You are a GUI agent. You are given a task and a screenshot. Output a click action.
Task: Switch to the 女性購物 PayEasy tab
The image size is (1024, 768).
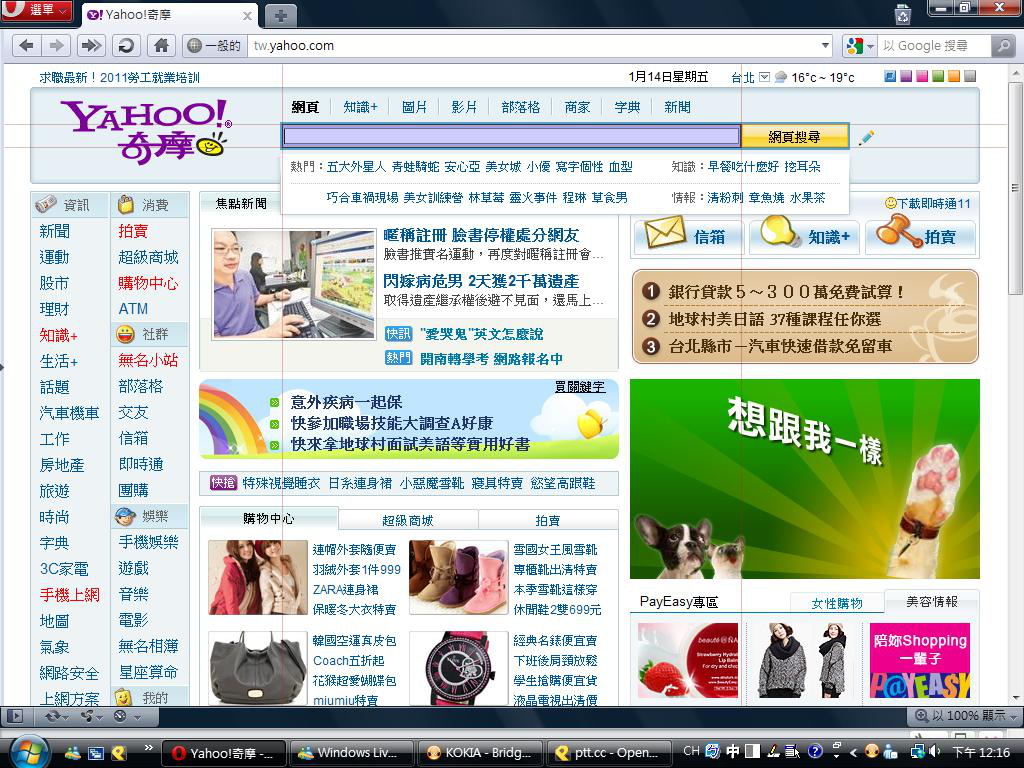pos(837,603)
